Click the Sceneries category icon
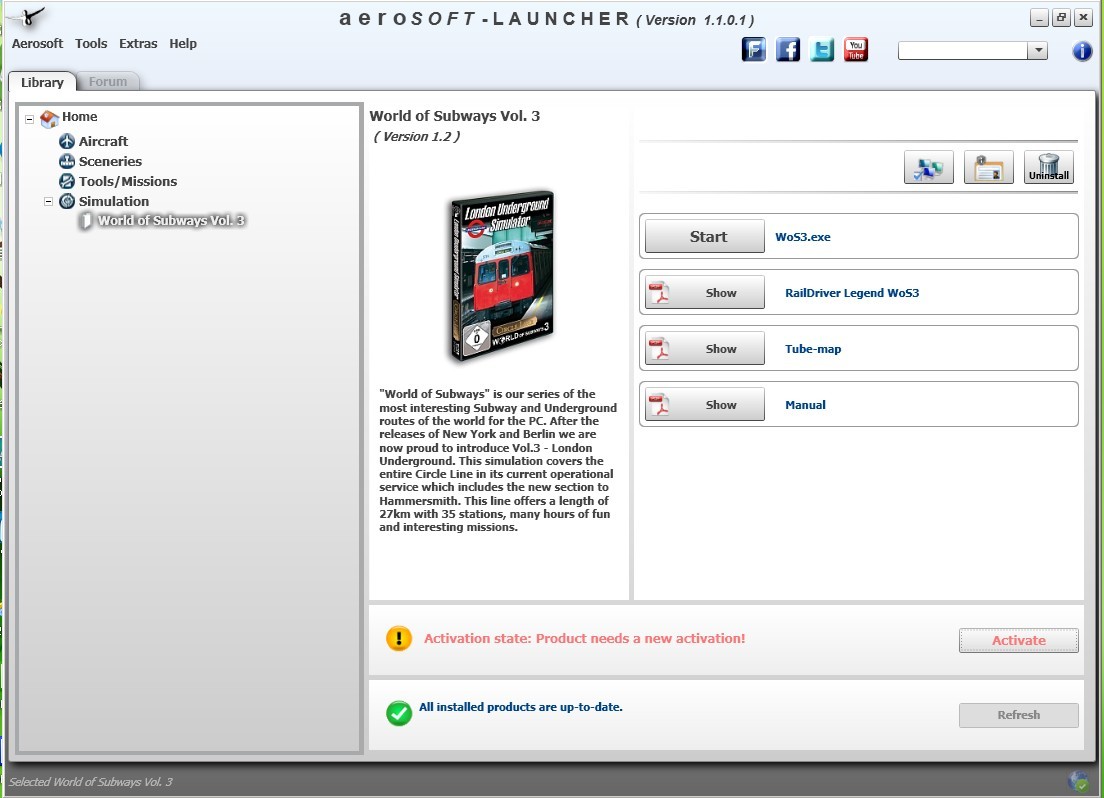Screen dimensions: 1104x798 pos(67,161)
